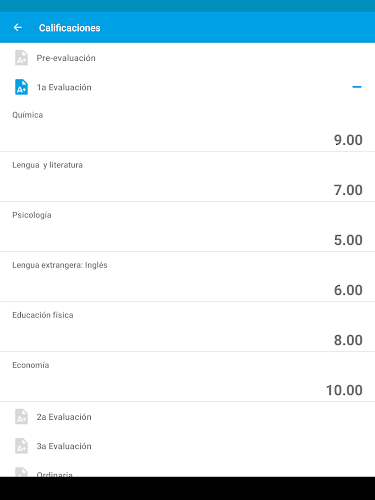Select Lengua extrangera: Inglés entry

pos(187,277)
